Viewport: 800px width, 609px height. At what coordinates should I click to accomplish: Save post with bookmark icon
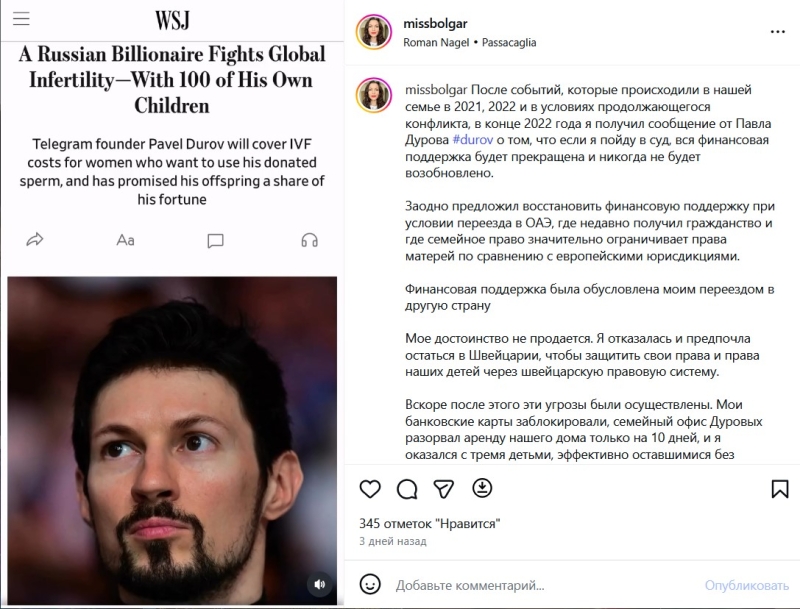pos(780,489)
